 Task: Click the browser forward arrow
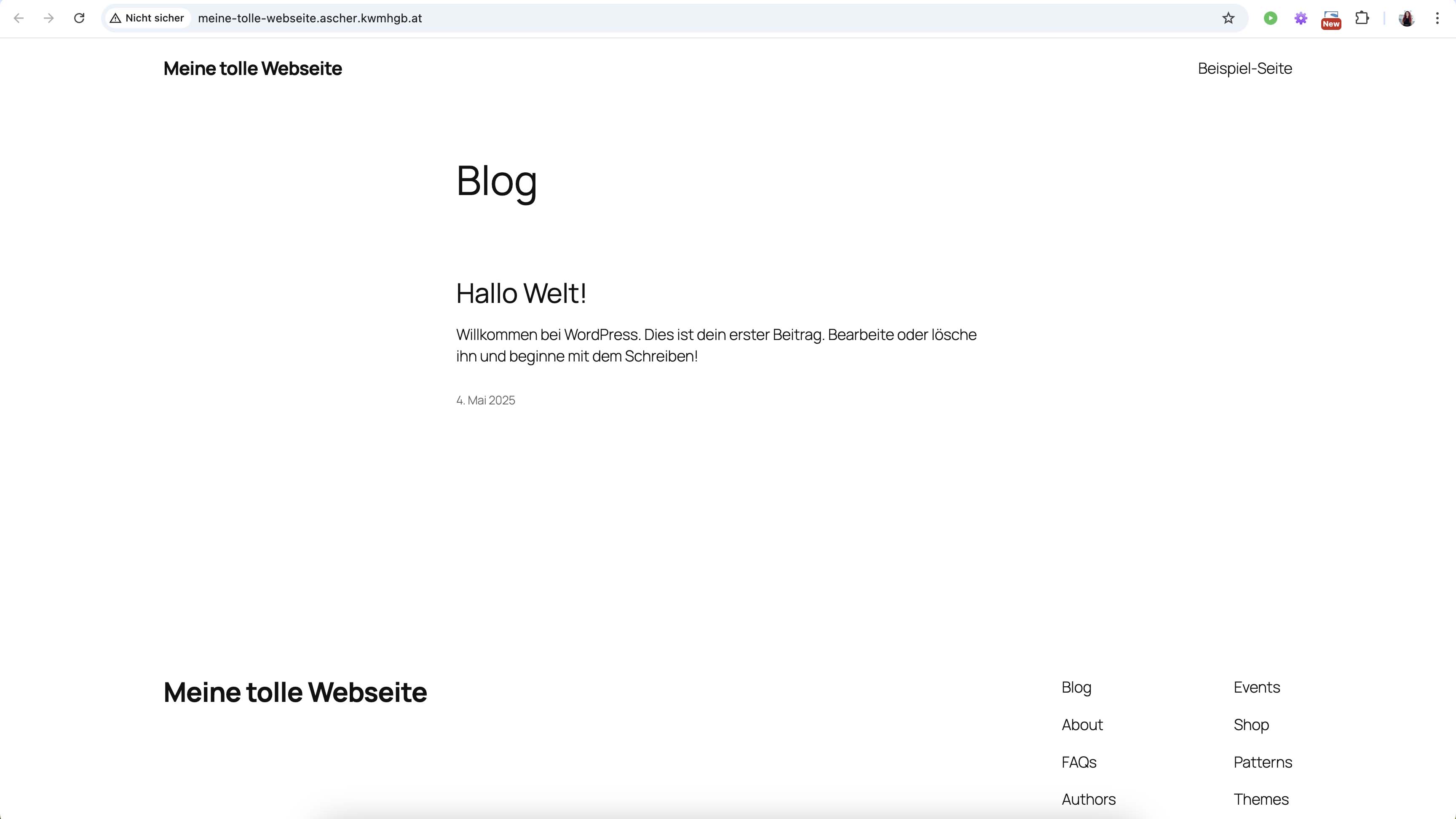tap(48, 18)
